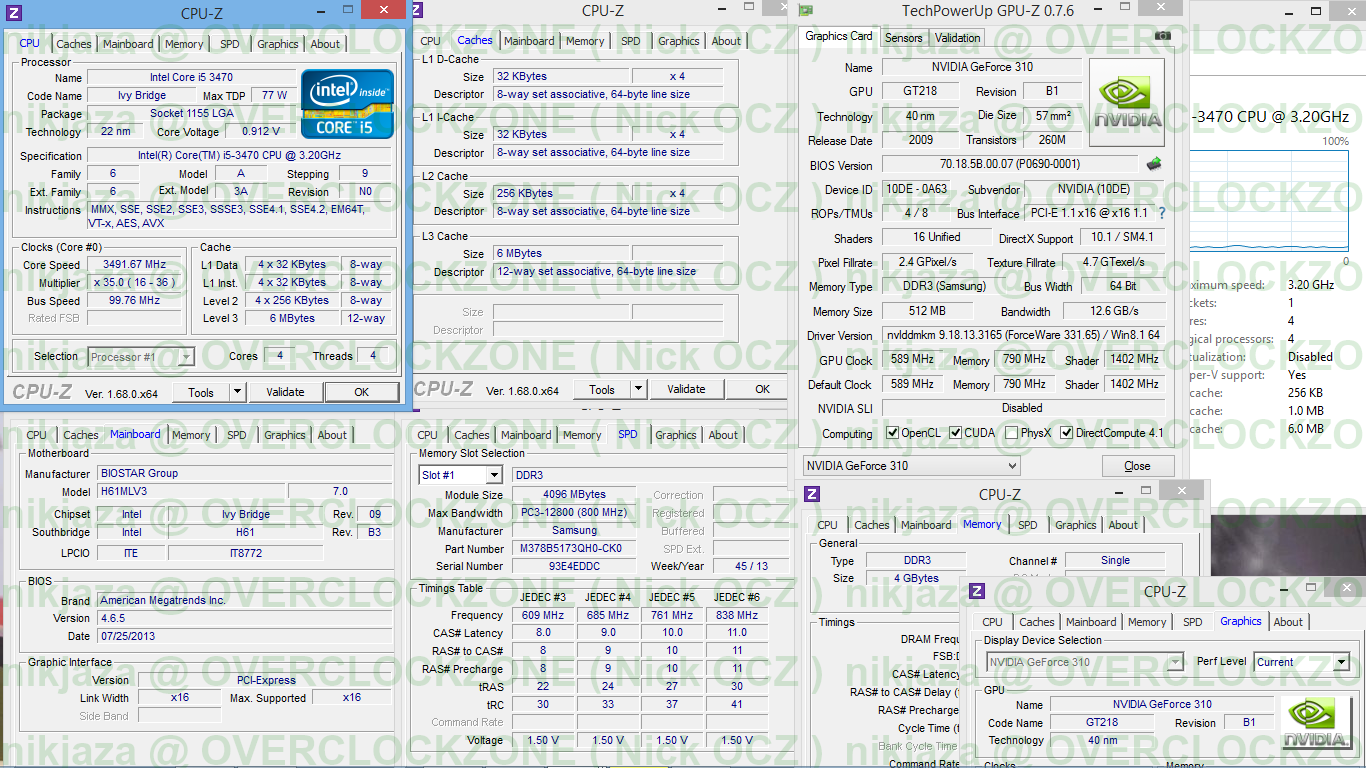Click the processor Name field "Intel Core i5 3470"
The width and height of the screenshot is (1366, 768).
click(192, 77)
